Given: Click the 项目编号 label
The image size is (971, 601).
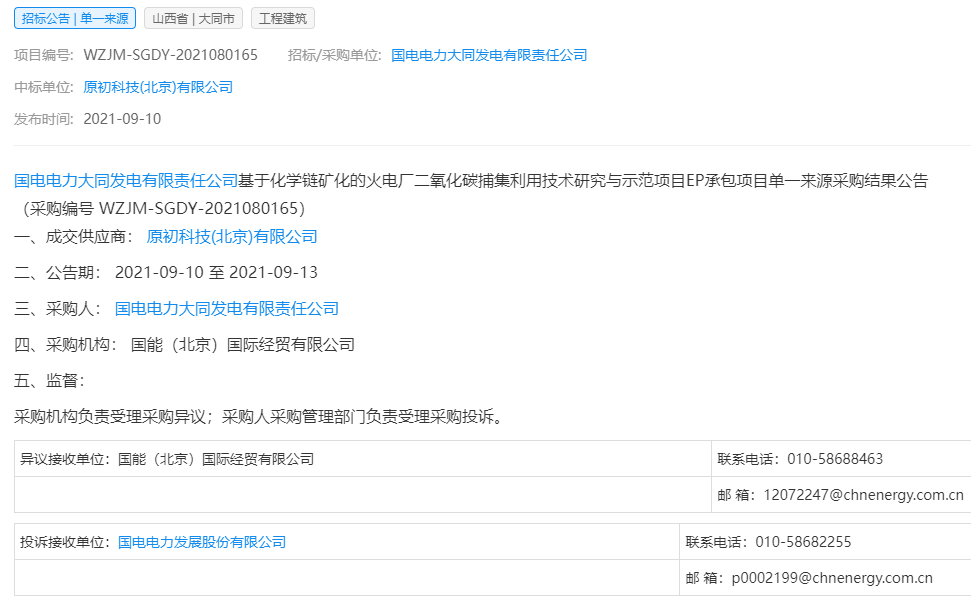Looking at the screenshot, I should tap(44, 55).
